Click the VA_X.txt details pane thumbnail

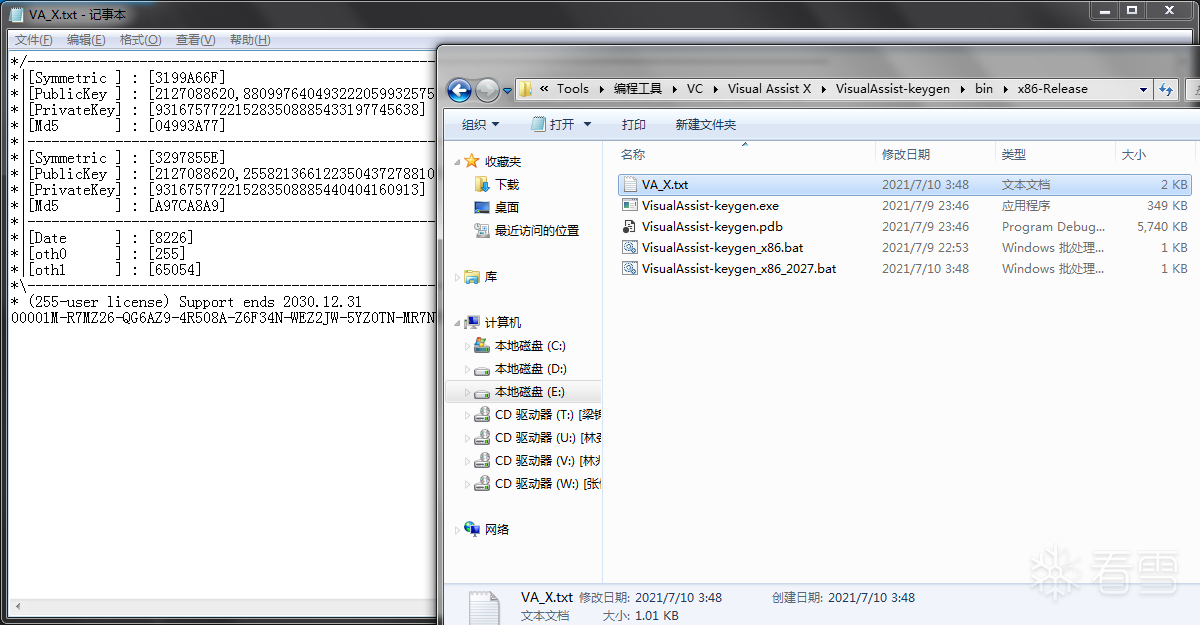[484, 606]
